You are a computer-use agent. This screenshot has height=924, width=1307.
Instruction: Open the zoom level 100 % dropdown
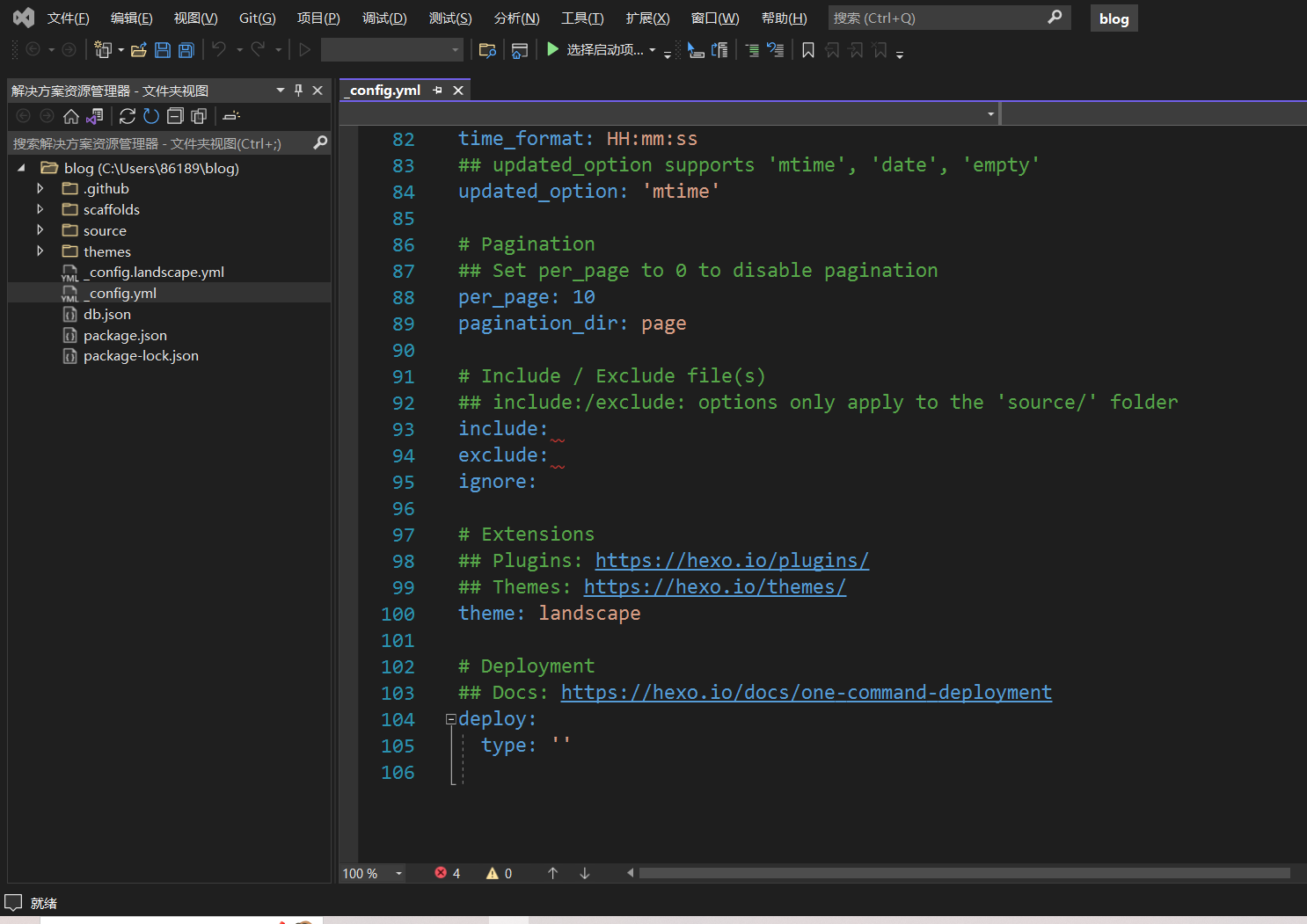click(x=398, y=873)
